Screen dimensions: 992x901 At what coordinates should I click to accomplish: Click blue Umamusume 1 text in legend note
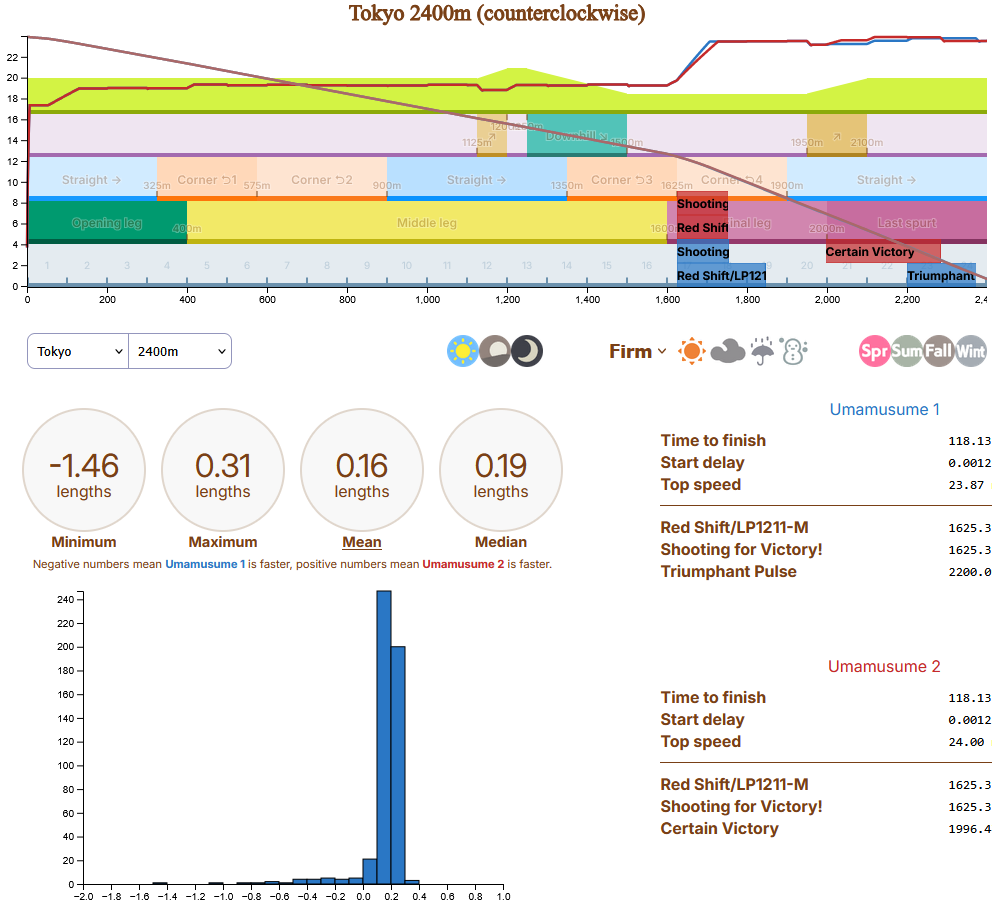(205, 564)
